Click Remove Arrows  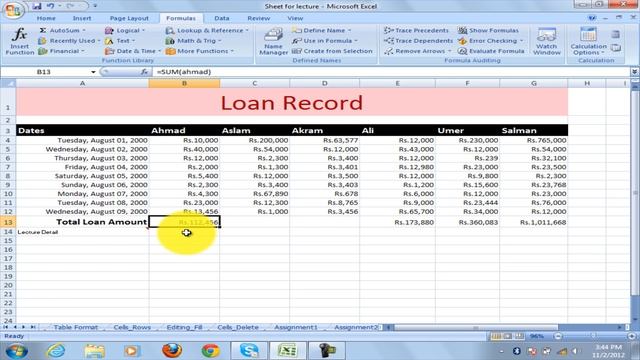(x=418, y=51)
